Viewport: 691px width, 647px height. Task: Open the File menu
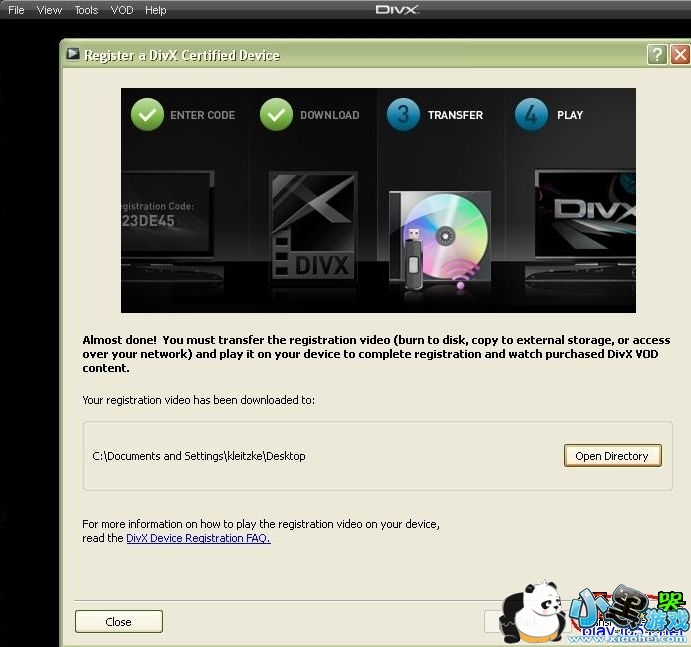(x=16, y=10)
